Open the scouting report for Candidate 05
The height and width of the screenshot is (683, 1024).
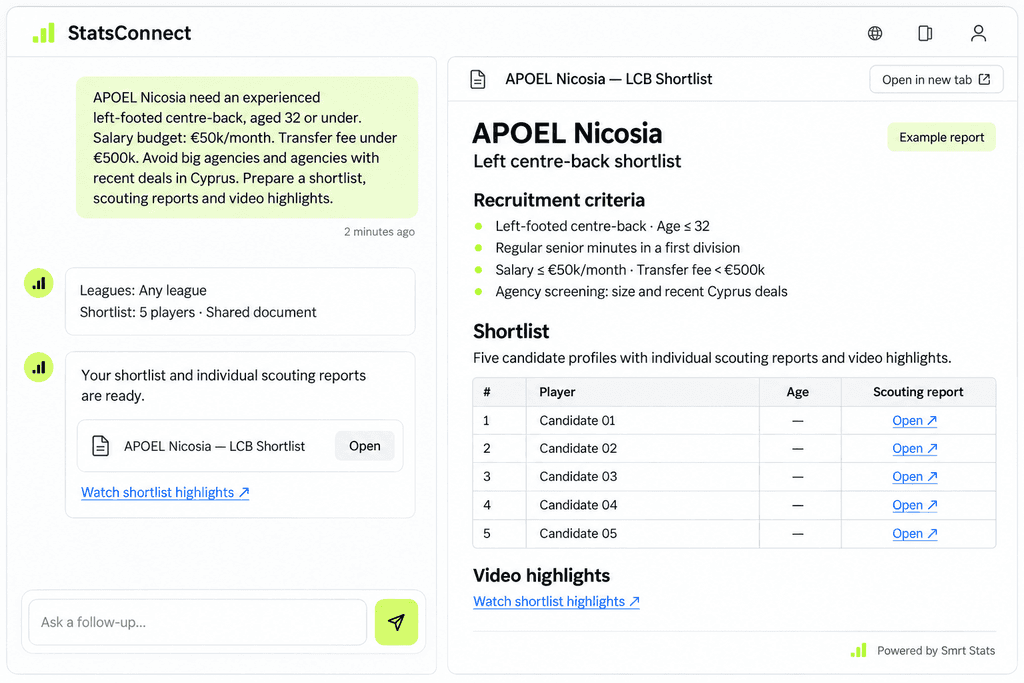(914, 533)
